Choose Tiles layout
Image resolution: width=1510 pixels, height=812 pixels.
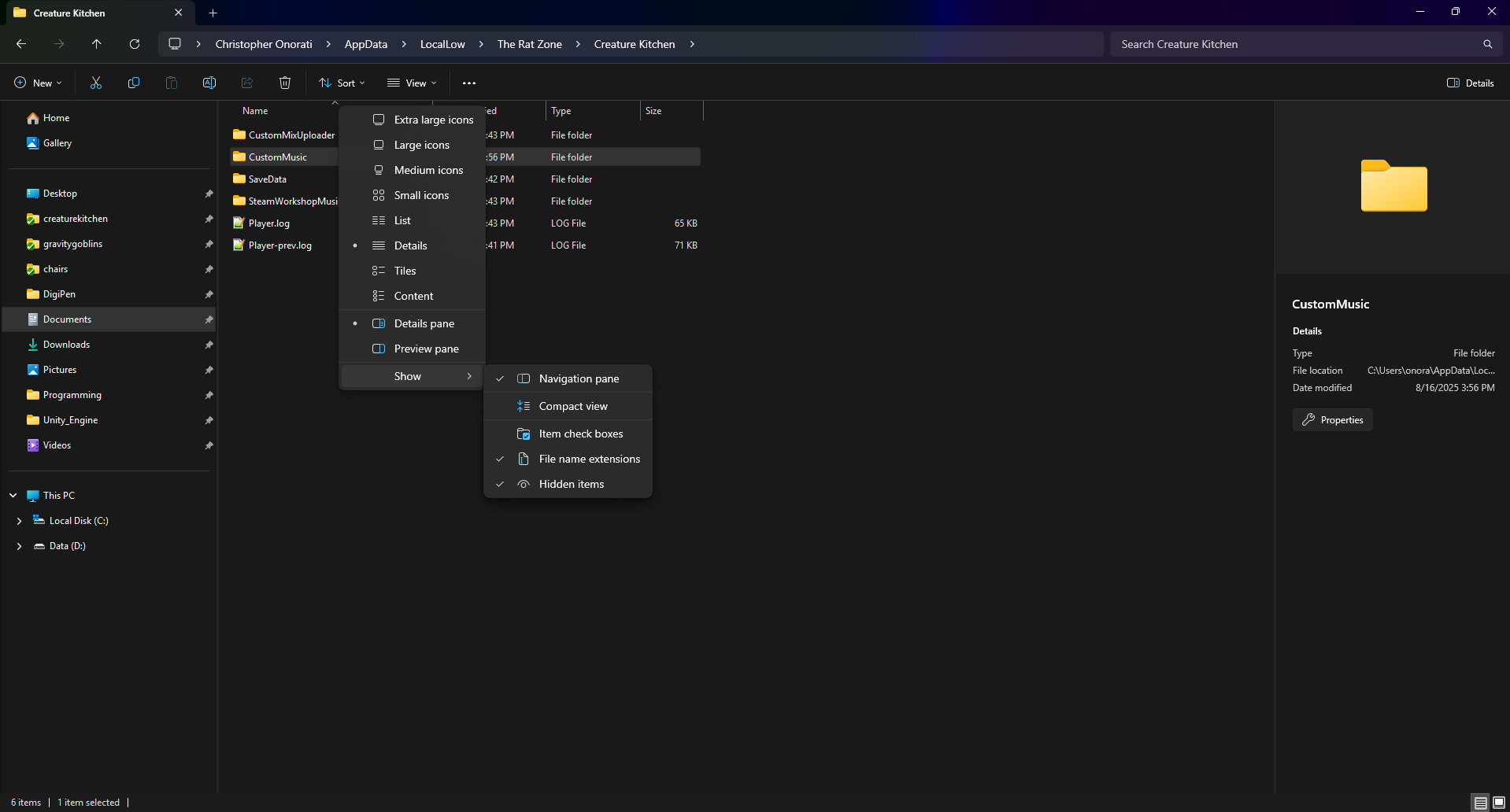pyautogui.click(x=413, y=271)
